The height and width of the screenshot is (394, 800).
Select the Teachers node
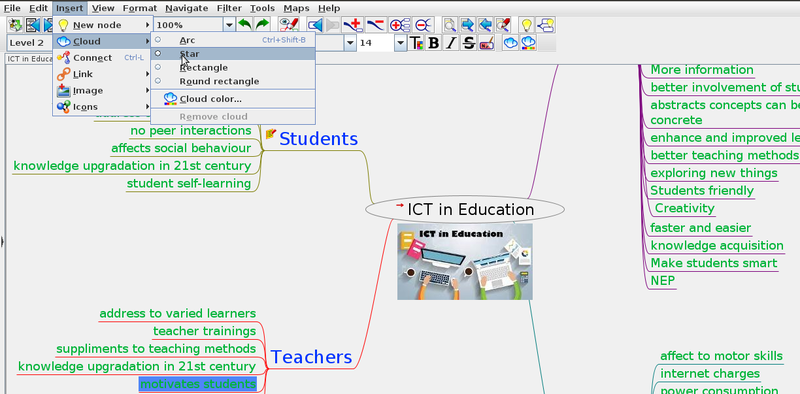pyautogui.click(x=311, y=357)
